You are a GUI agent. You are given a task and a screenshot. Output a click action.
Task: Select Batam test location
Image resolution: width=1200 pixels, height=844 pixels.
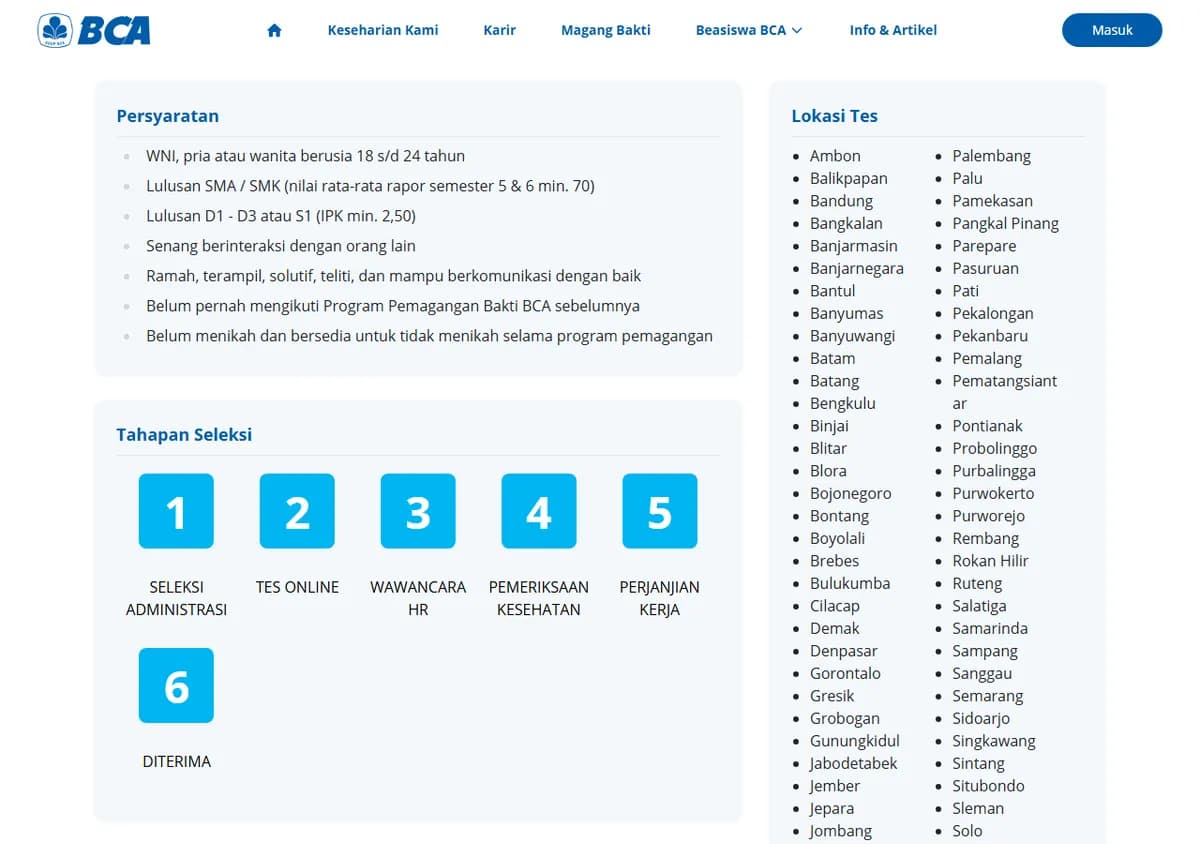click(833, 358)
